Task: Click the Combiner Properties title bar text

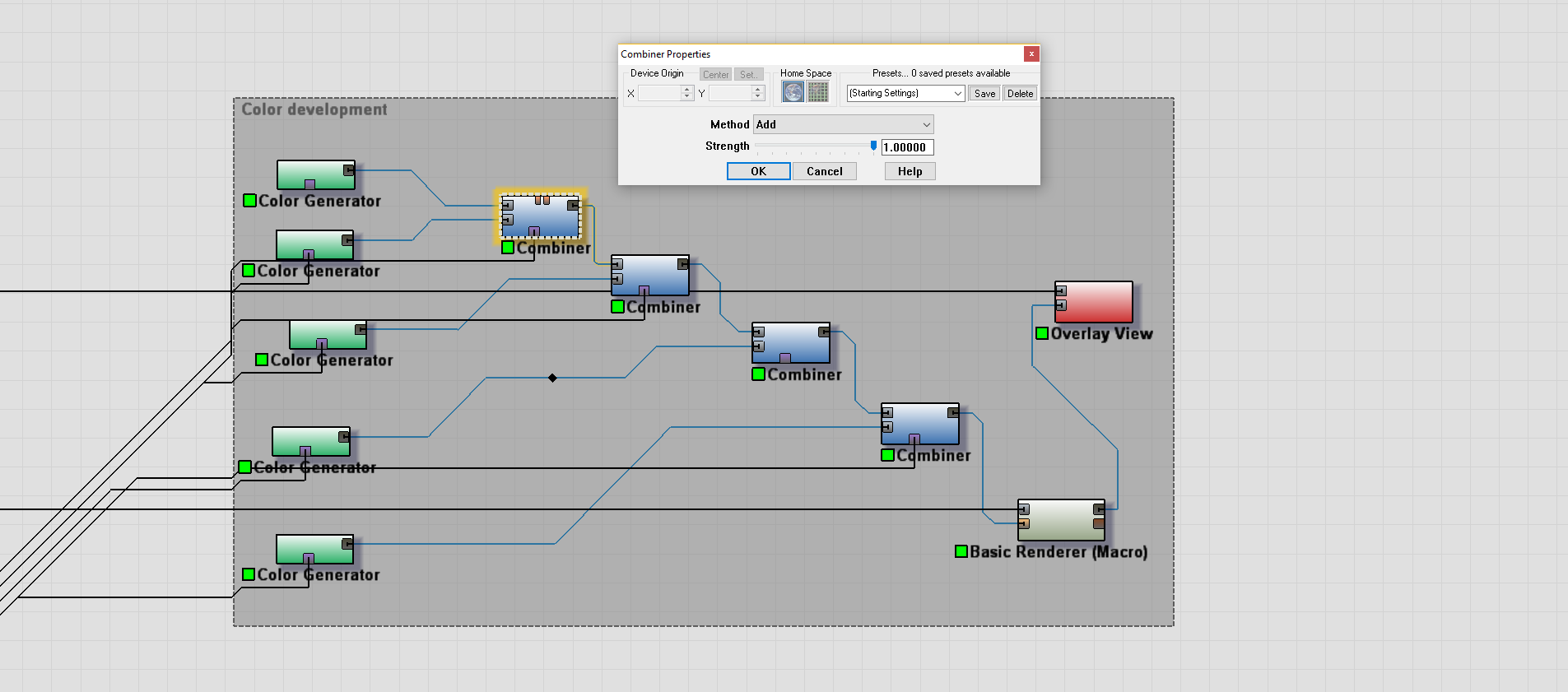Action: (665, 54)
